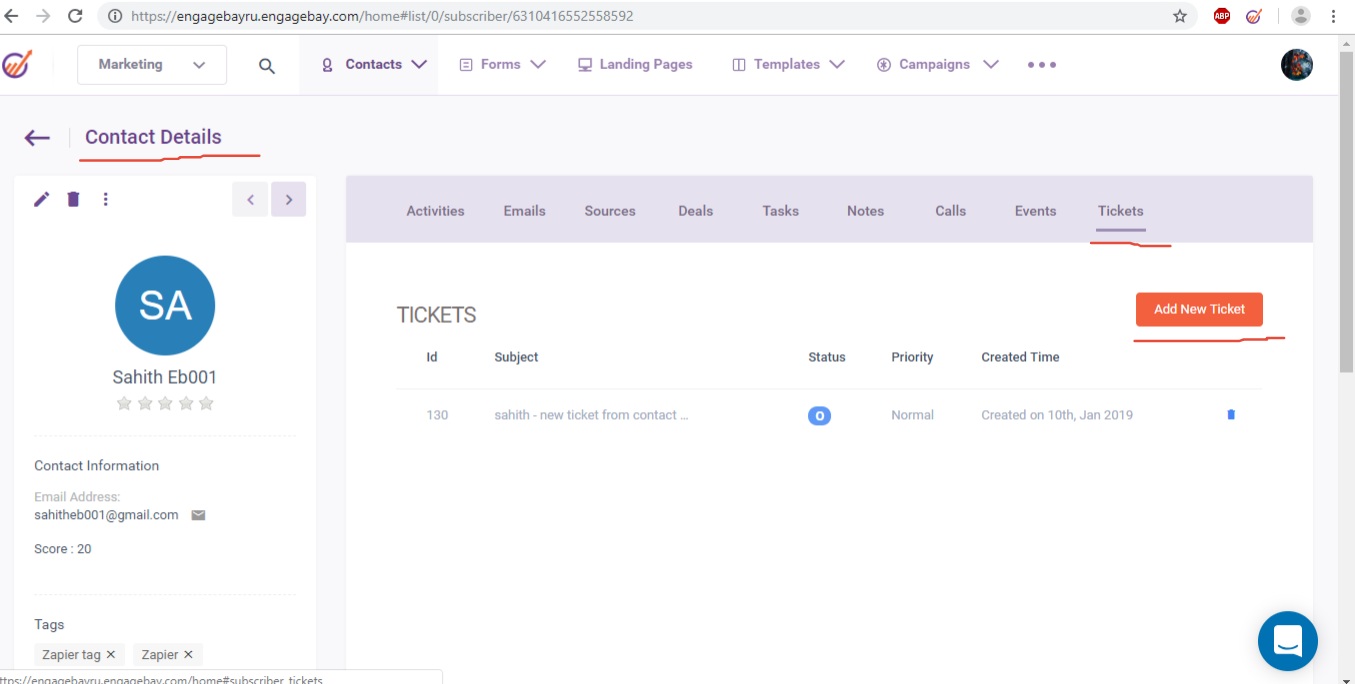The height and width of the screenshot is (684, 1355).
Task: Open the Deals tab
Action: (x=695, y=211)
